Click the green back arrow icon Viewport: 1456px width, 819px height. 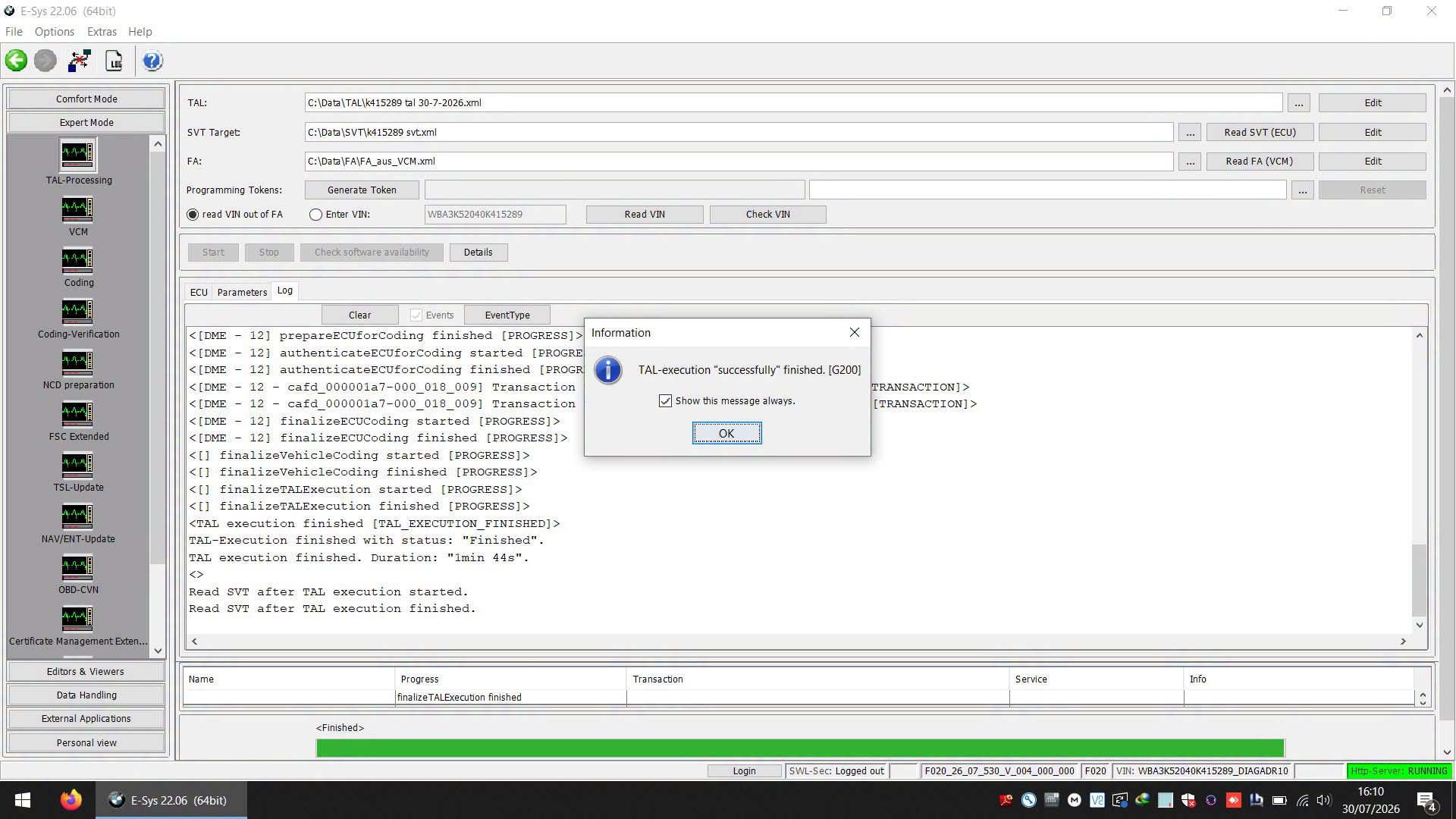pyautogui.click(x=16, y=61)
